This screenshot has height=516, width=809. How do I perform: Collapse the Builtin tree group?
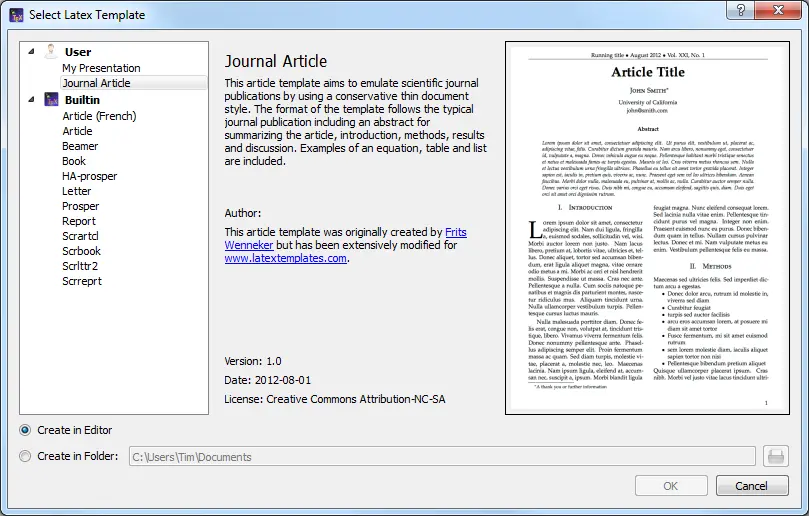pos(31,99)
